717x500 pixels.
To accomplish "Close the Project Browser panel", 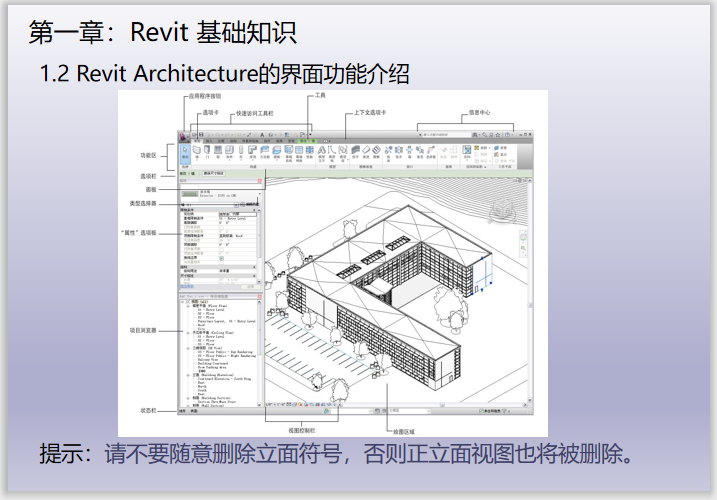I will coord(260,297).
